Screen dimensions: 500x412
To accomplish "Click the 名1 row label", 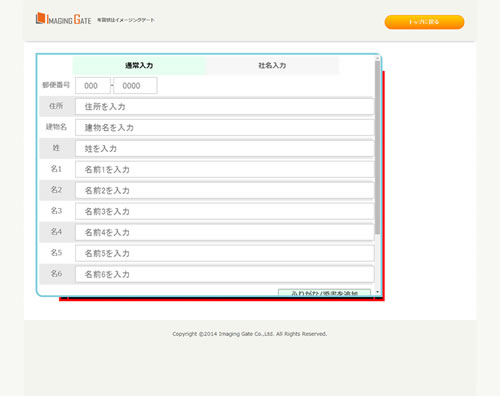I will click(x=56, y=169).
